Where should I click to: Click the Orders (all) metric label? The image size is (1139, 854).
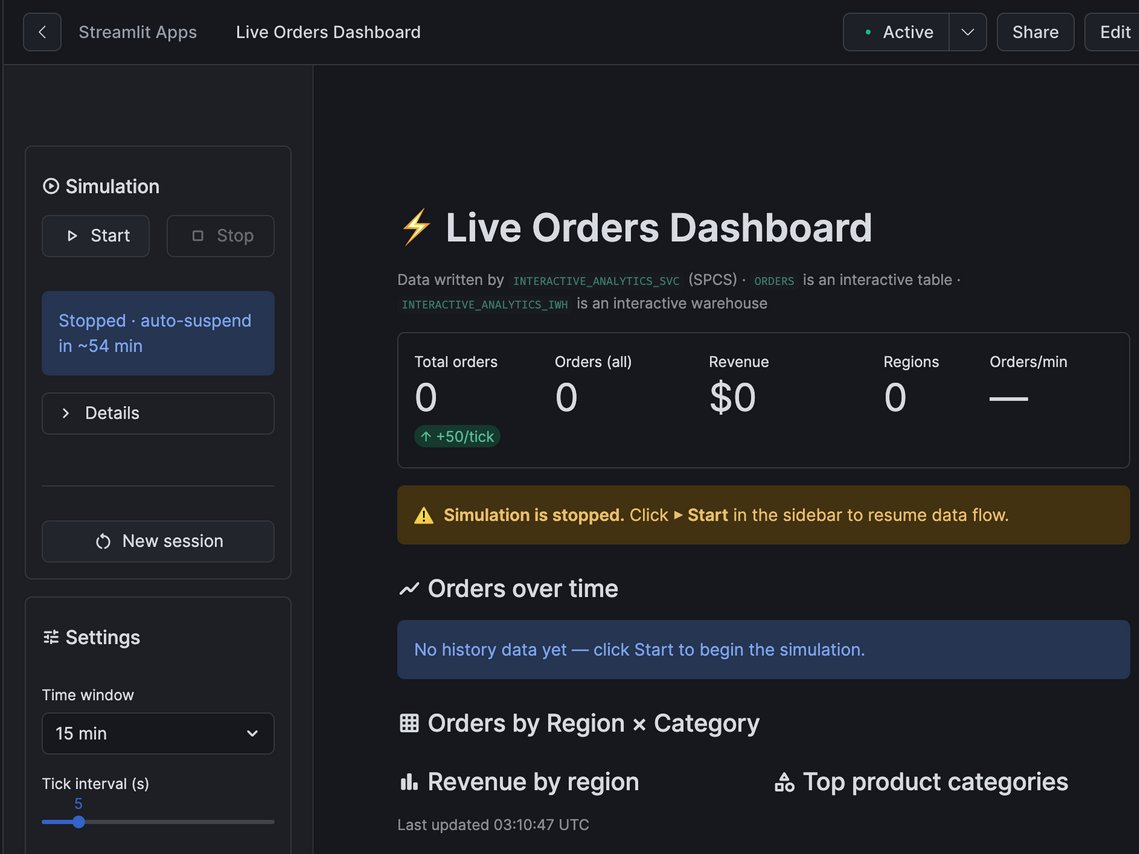(x=593, y=362)
